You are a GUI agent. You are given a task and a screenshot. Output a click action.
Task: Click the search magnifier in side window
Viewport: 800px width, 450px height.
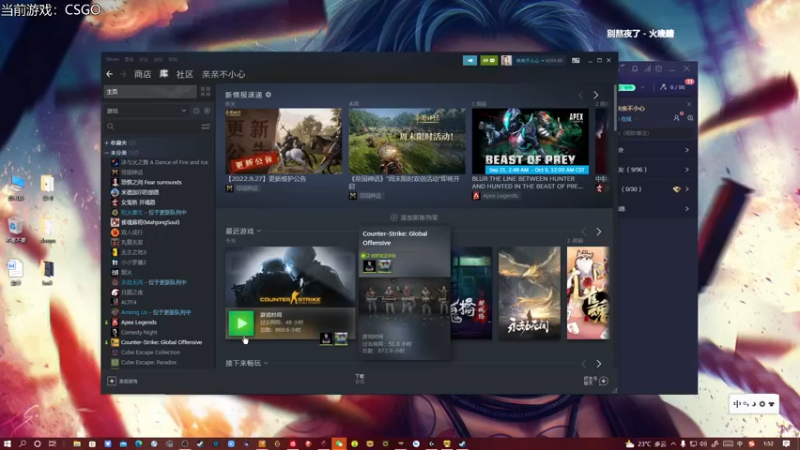tap(690, 118)
